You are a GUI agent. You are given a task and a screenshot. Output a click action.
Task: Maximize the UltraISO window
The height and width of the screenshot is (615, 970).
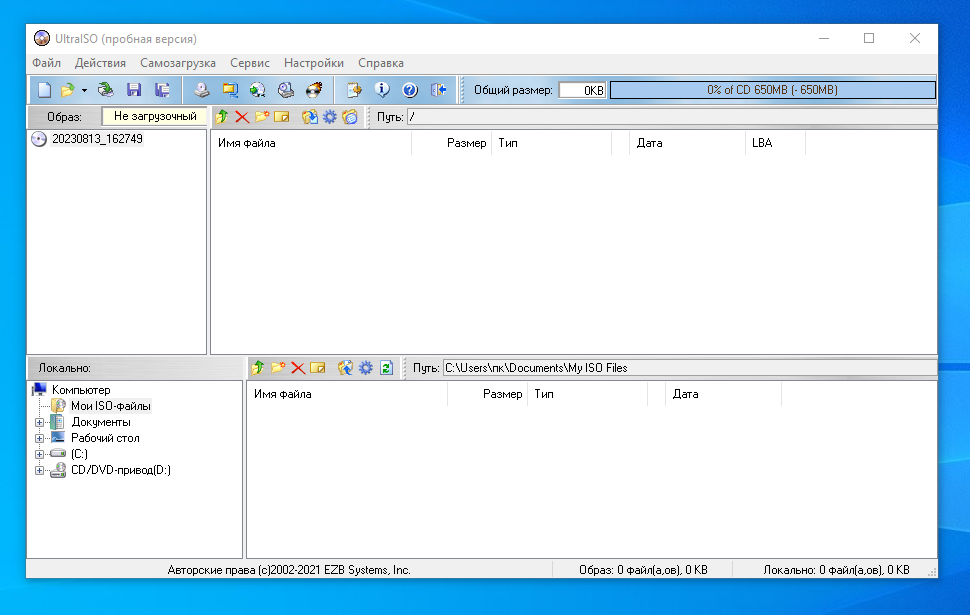click(869, 38)
